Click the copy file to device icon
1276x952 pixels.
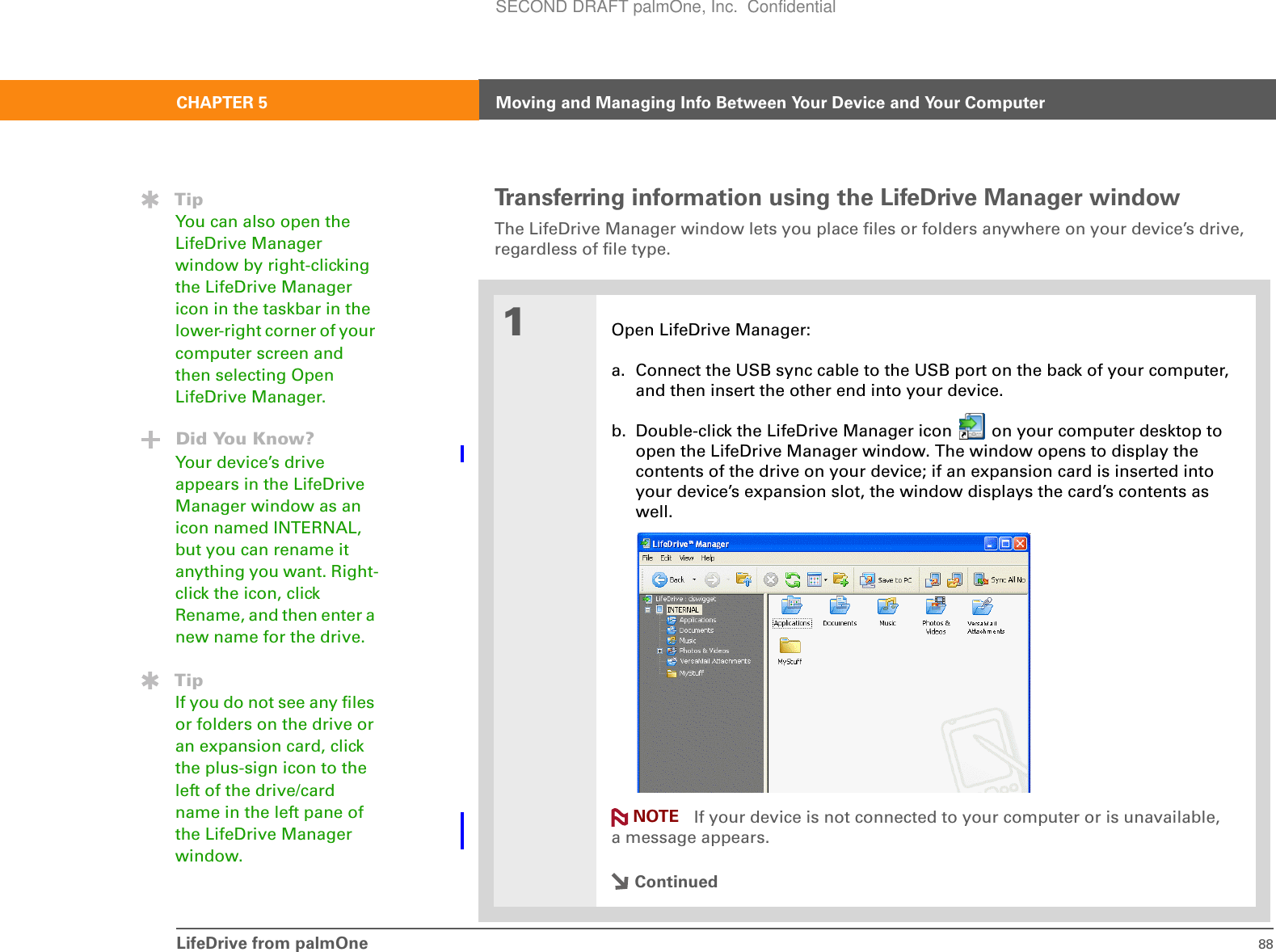click(933, 579)
